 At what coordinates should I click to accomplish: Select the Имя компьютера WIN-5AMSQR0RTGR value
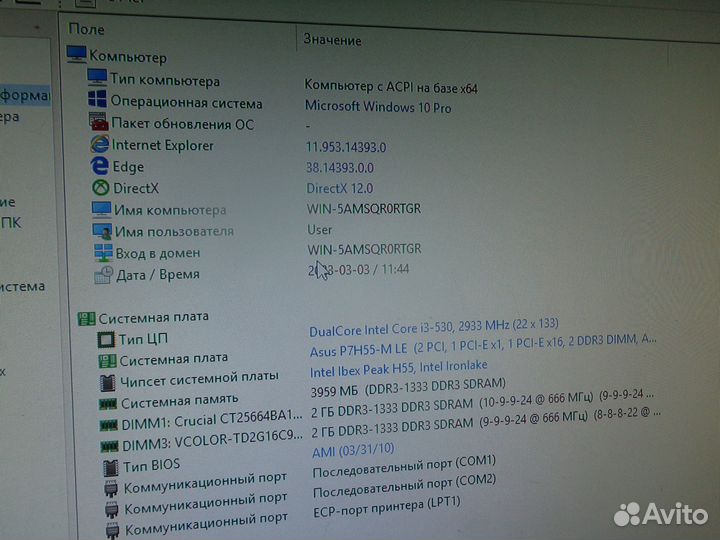click(x=364, y=208)
